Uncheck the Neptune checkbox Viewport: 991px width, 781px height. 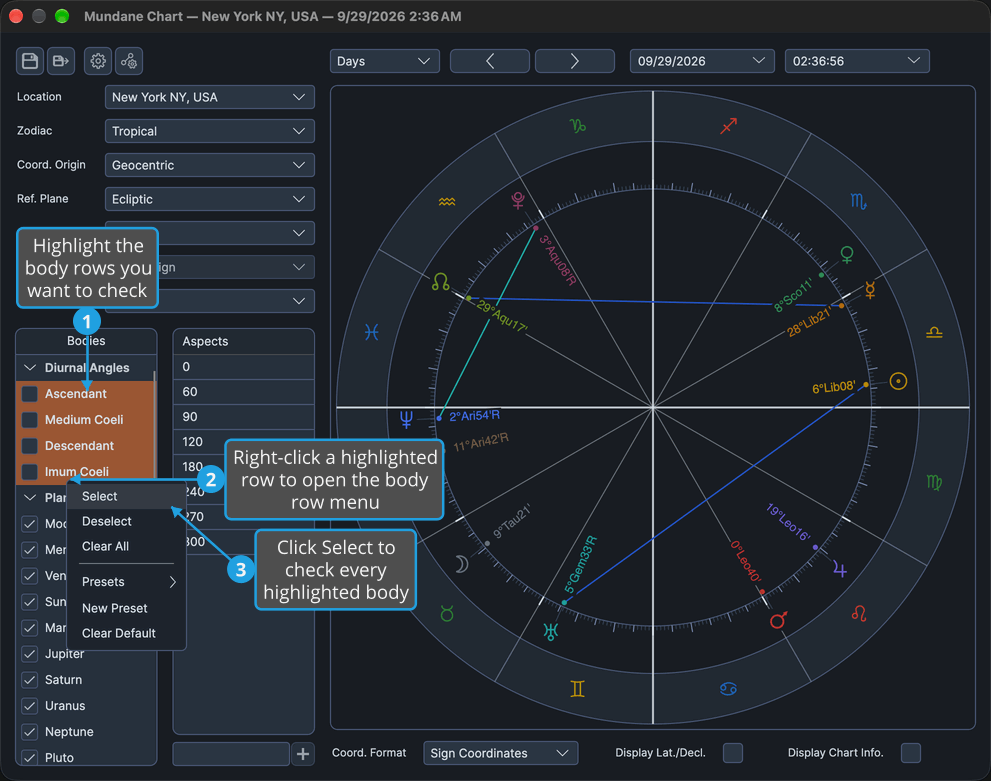pyautogui.click(x=30, y=732)
